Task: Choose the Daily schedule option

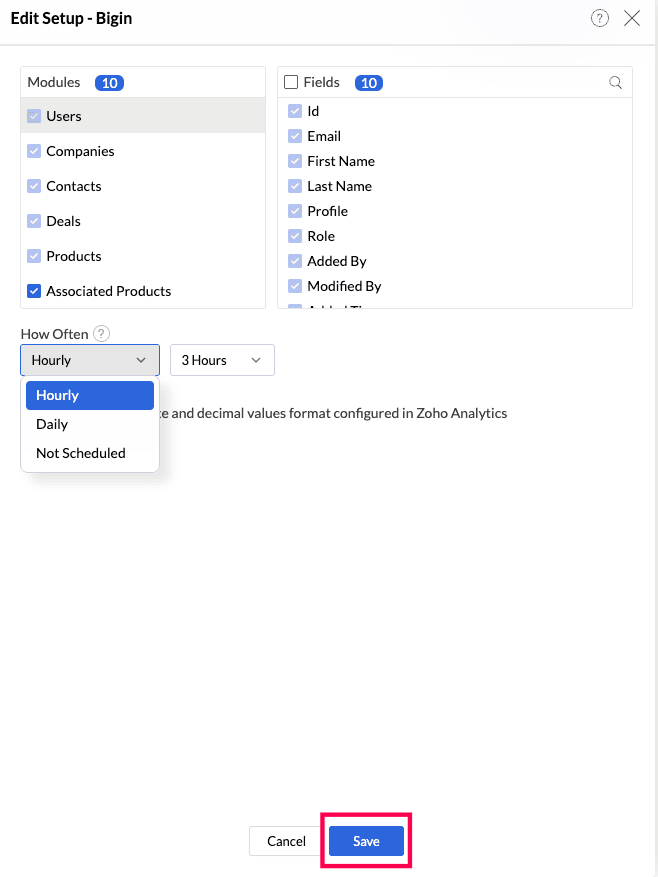Action: pyautogui.click(x=90, y=424)
